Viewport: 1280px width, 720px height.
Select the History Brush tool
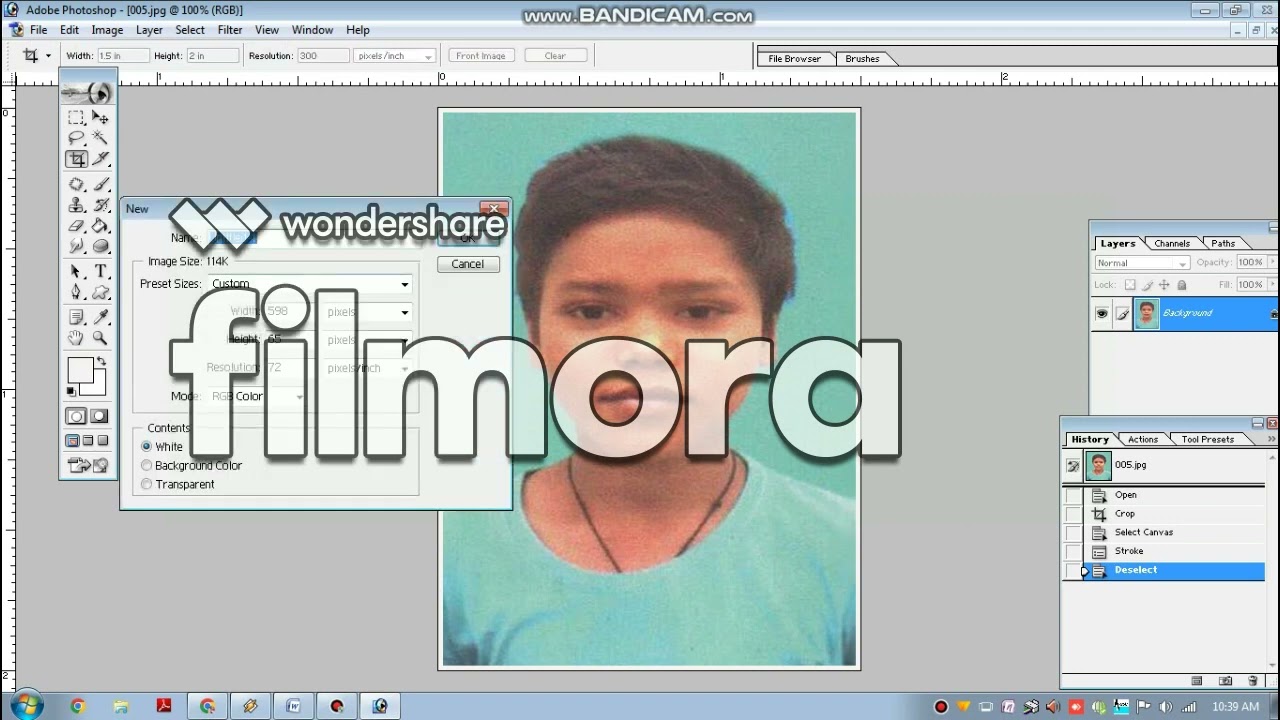[100, 205]
